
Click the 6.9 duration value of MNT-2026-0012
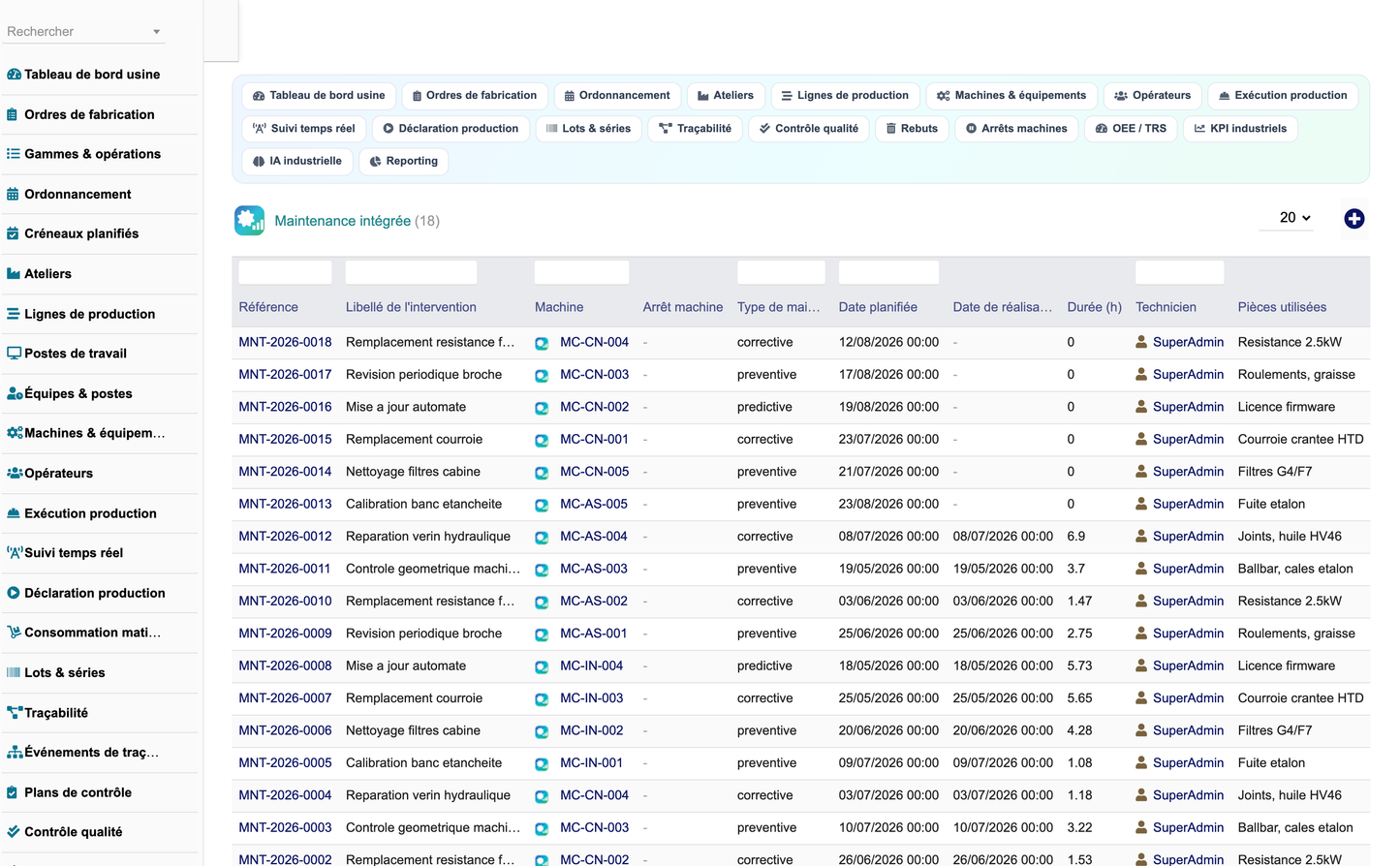[1075, 536]
